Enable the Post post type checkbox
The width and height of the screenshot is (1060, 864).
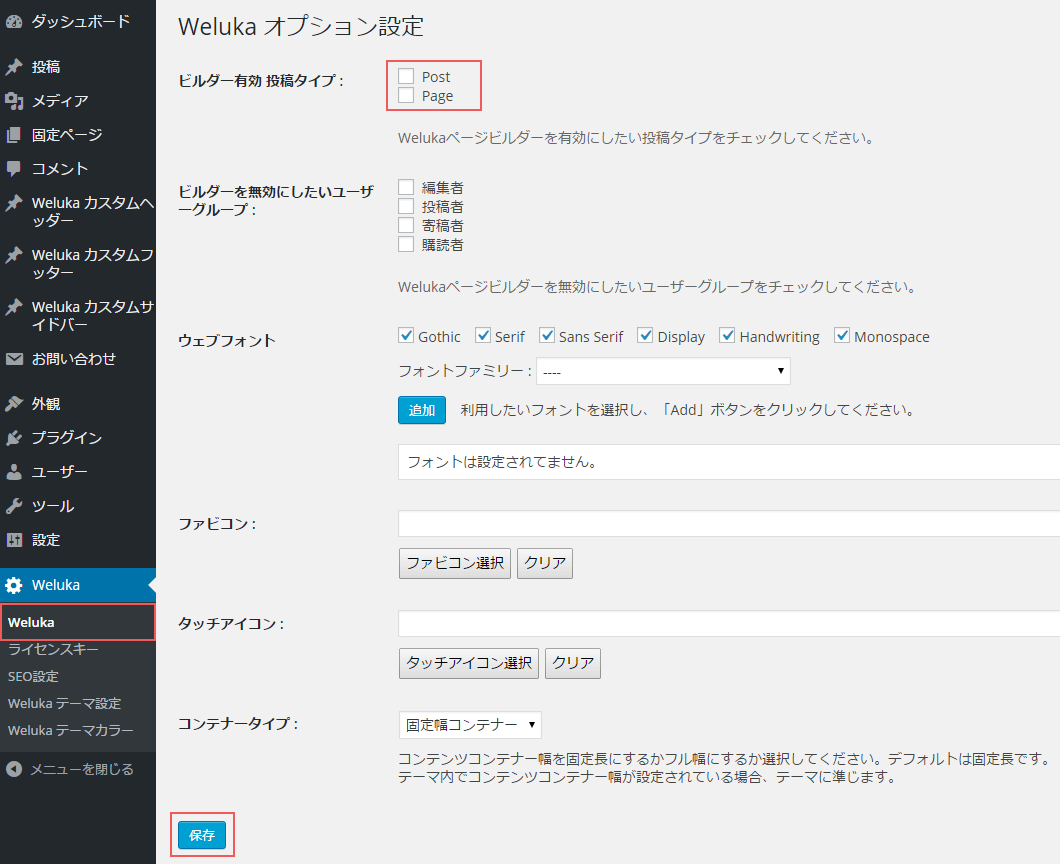406,76
